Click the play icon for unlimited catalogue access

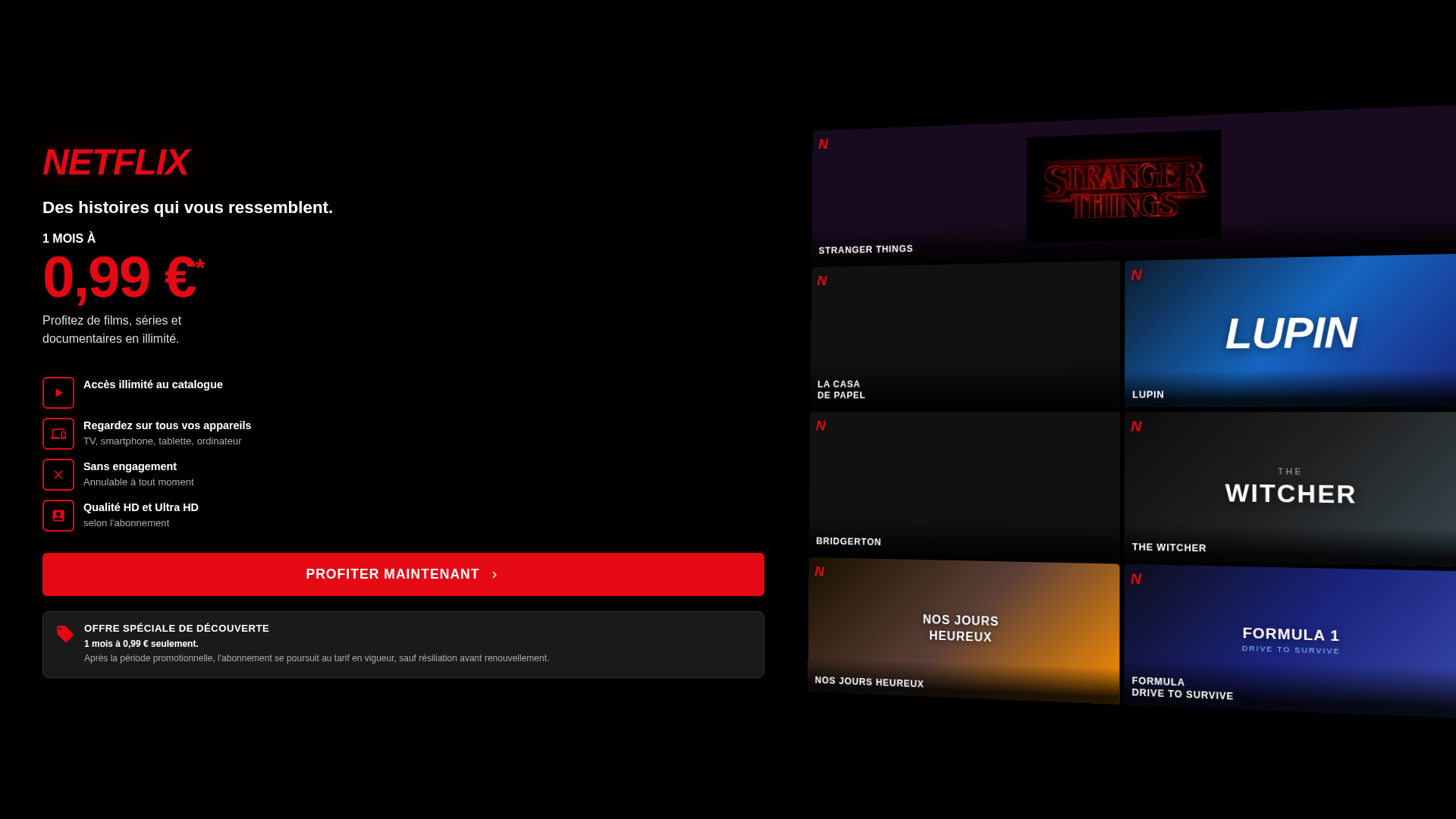click(x=58, y=393)
